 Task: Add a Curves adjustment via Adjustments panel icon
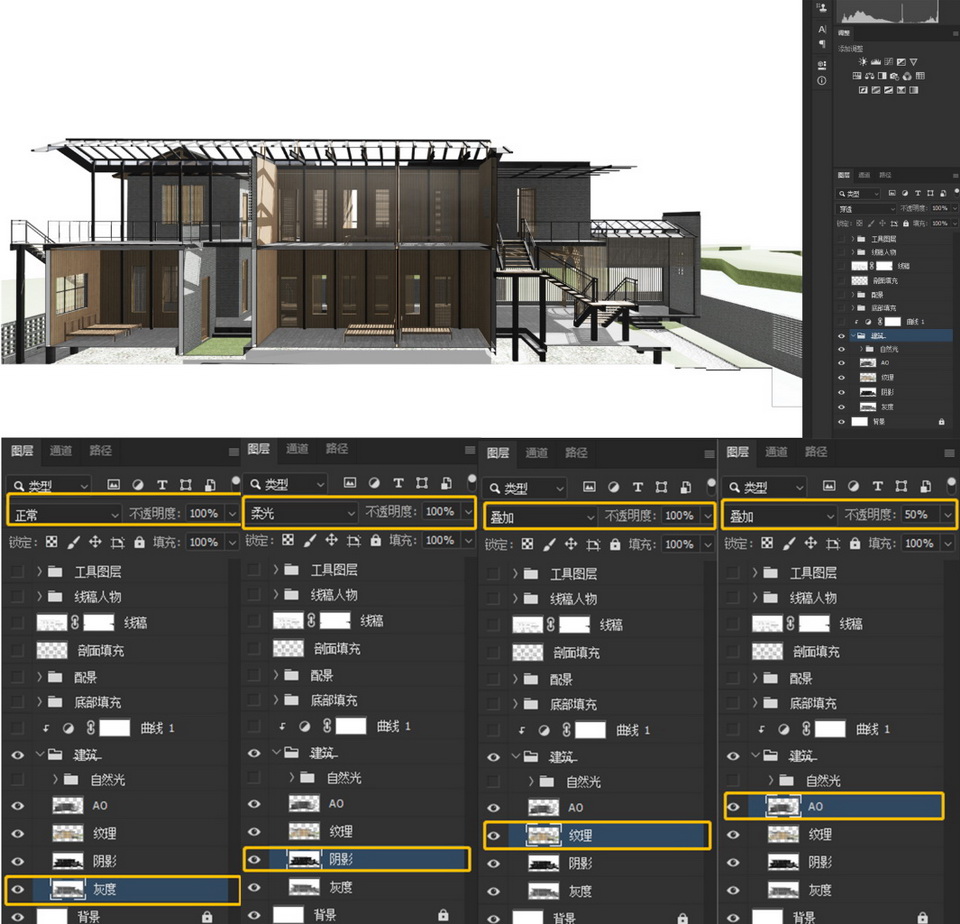click(890, 62)
